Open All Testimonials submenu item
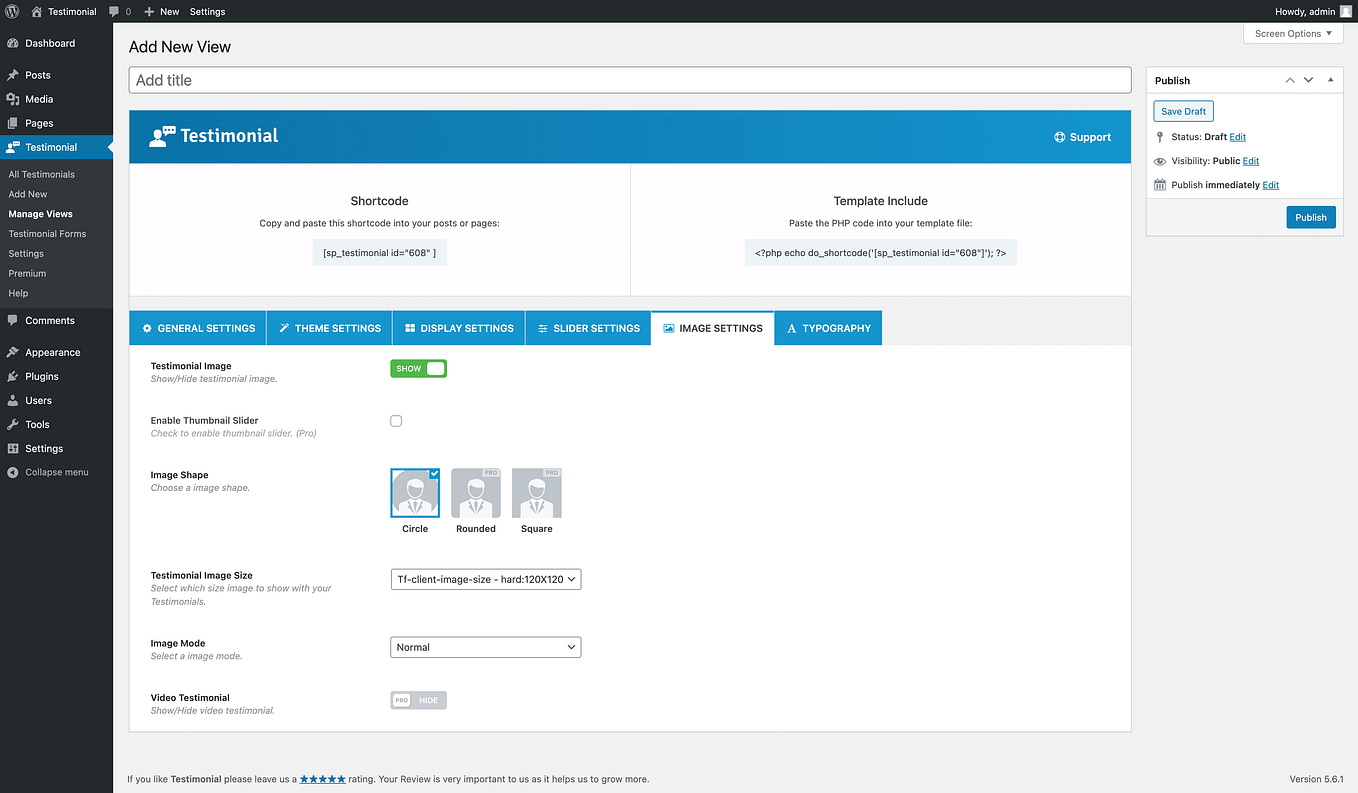The image size is (1358, 793). [42, 174]
